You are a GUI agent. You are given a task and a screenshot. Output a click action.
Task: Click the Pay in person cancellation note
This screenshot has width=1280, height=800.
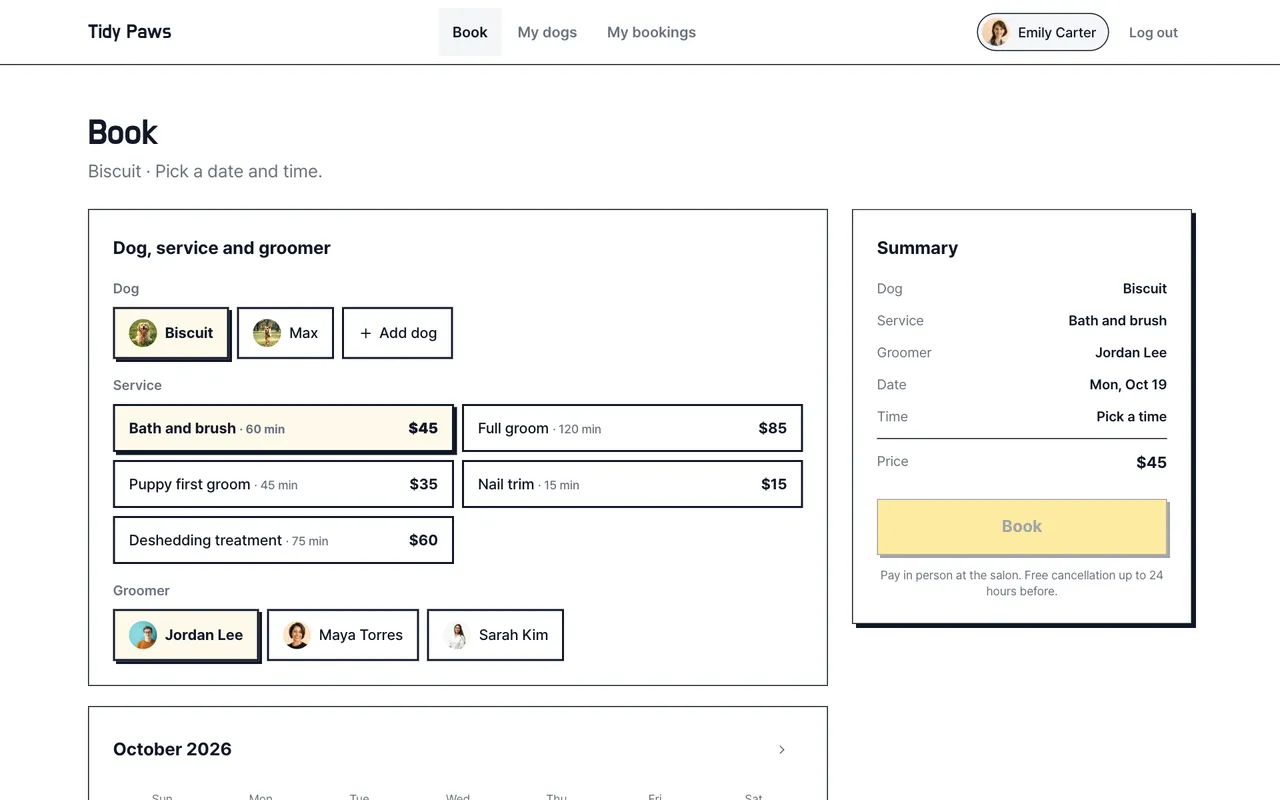1022,583
